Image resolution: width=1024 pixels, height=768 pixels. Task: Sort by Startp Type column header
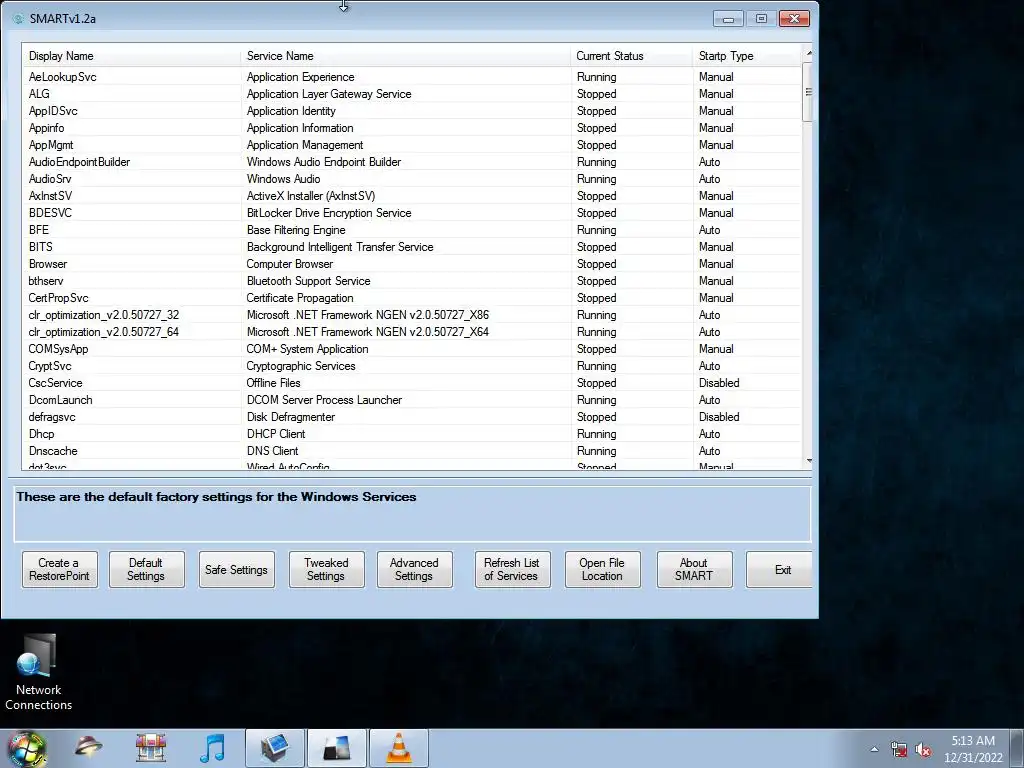pyautogui.click(x=746, y=56)
